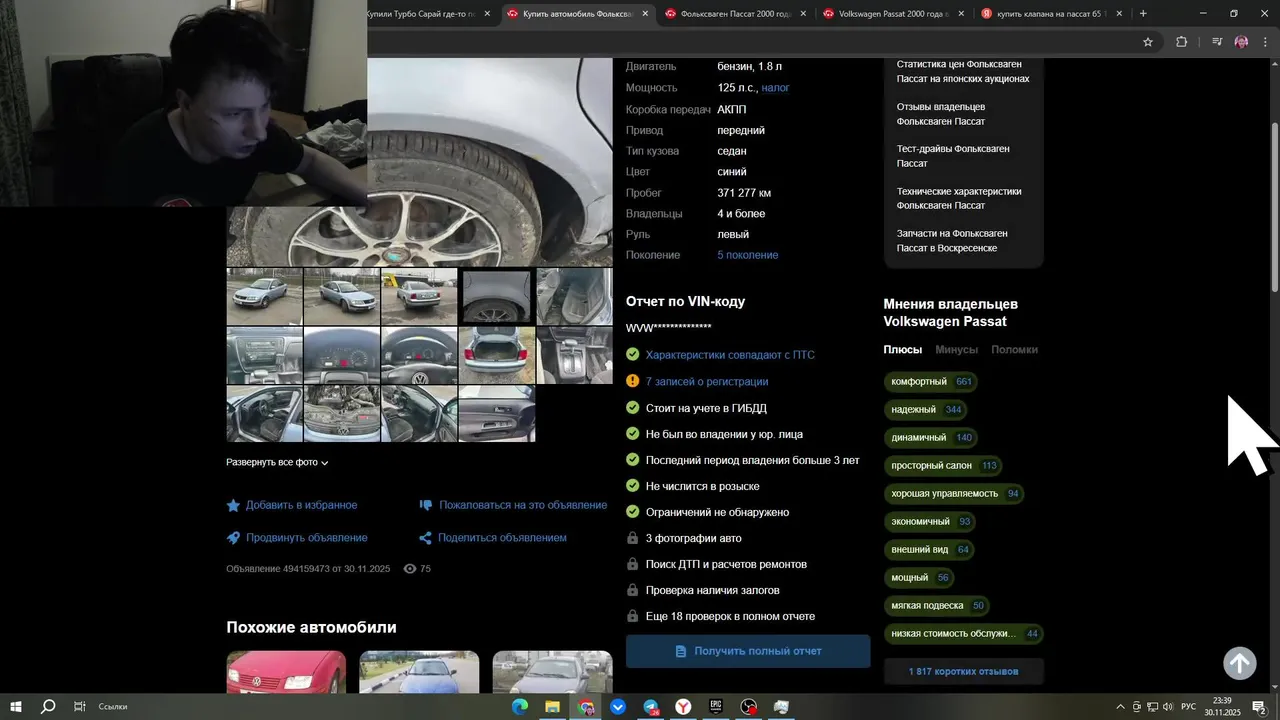Switch to 'купить клапана на пассат 65' tab

[1051, 14]
